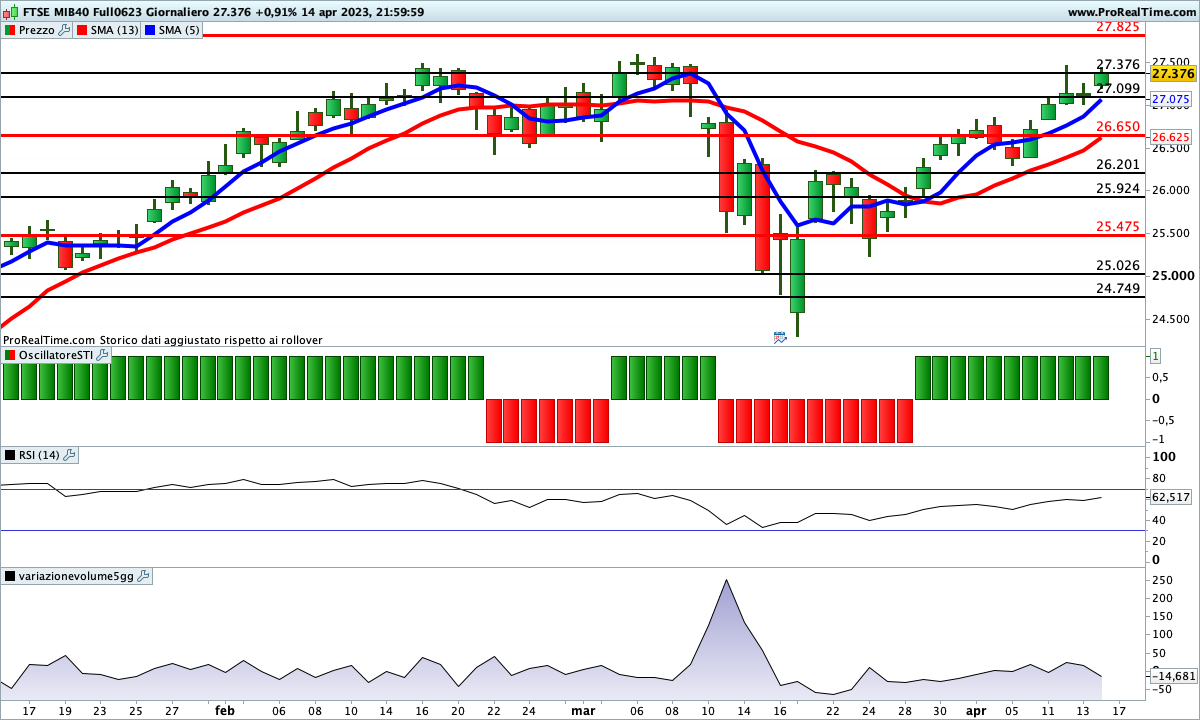Open the www.ProRealTime.com link
Viewport: 1200px width, 720px height.
(x=1131, y=12)
